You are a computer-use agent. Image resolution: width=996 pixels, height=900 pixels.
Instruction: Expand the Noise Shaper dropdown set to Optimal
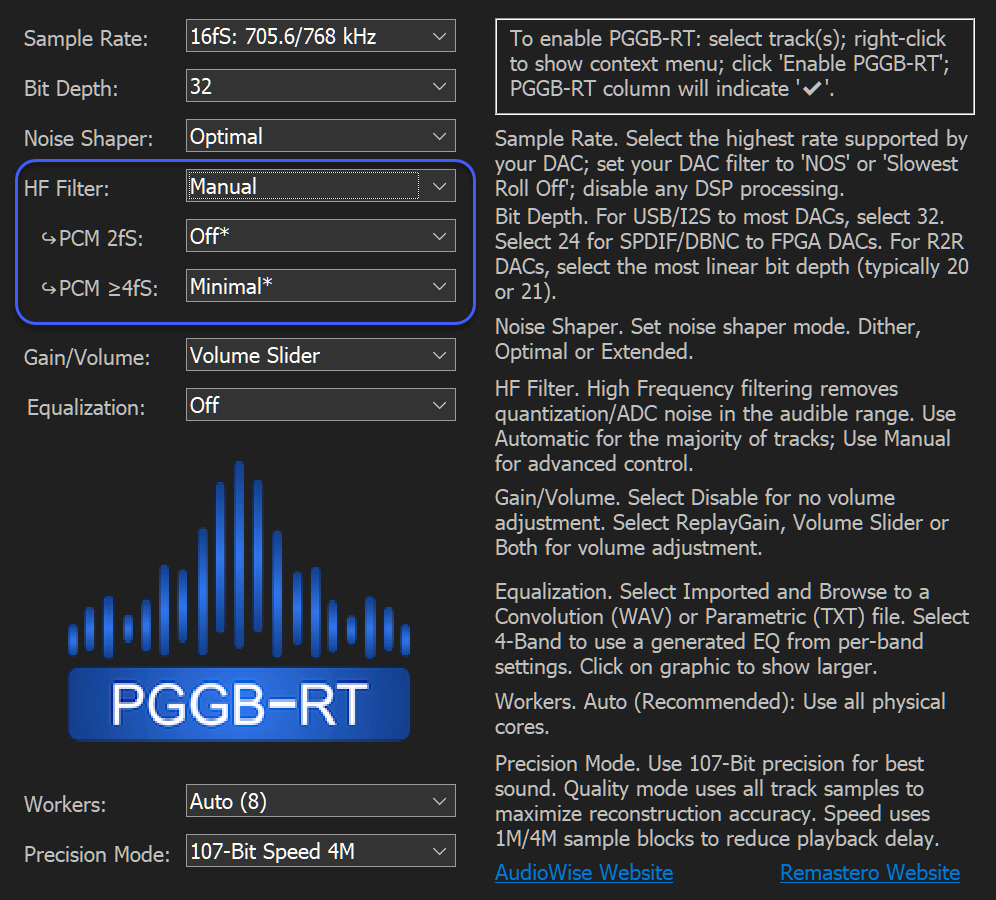pos(321,136)
